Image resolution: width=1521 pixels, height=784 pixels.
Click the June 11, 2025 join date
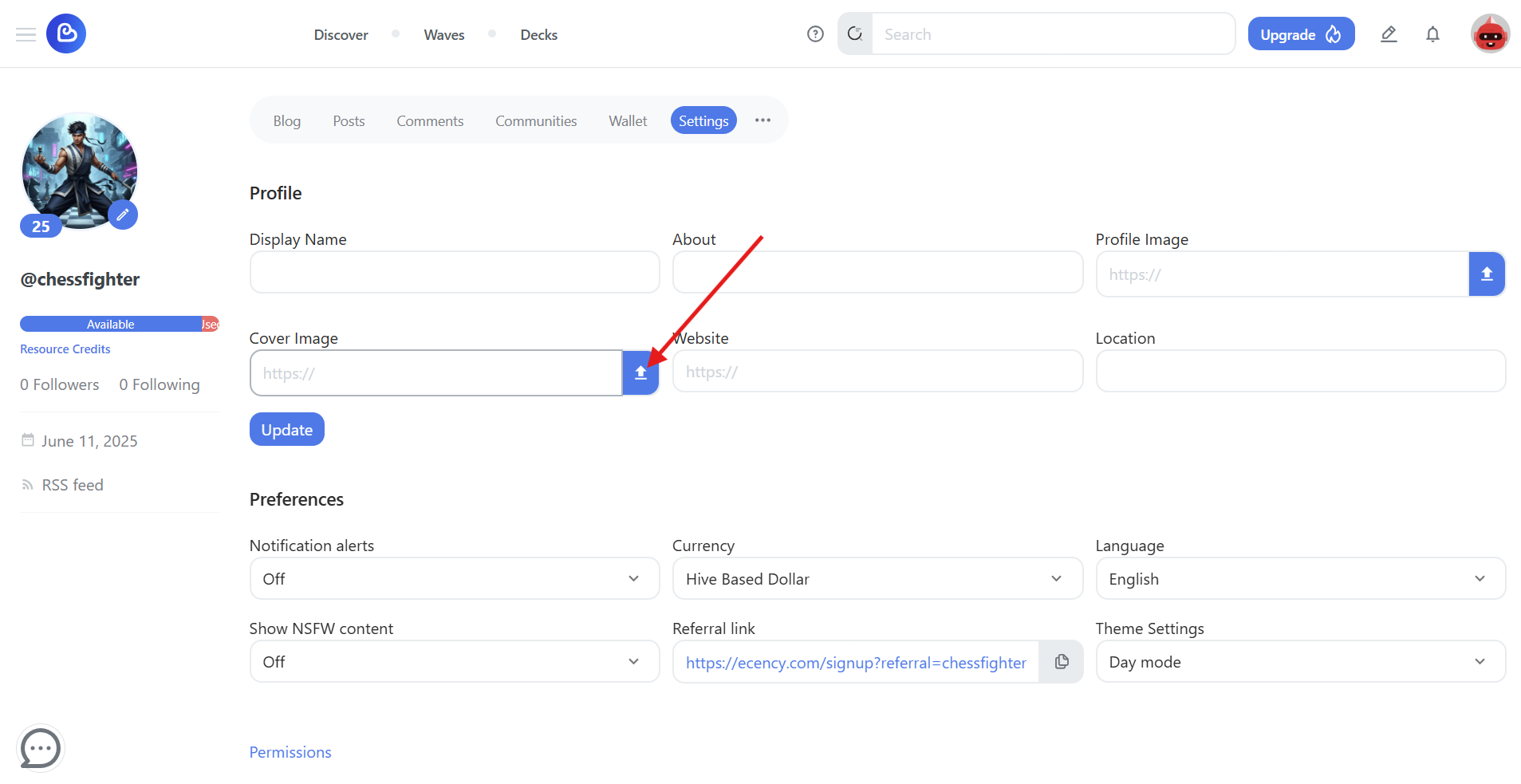[89, 441]
